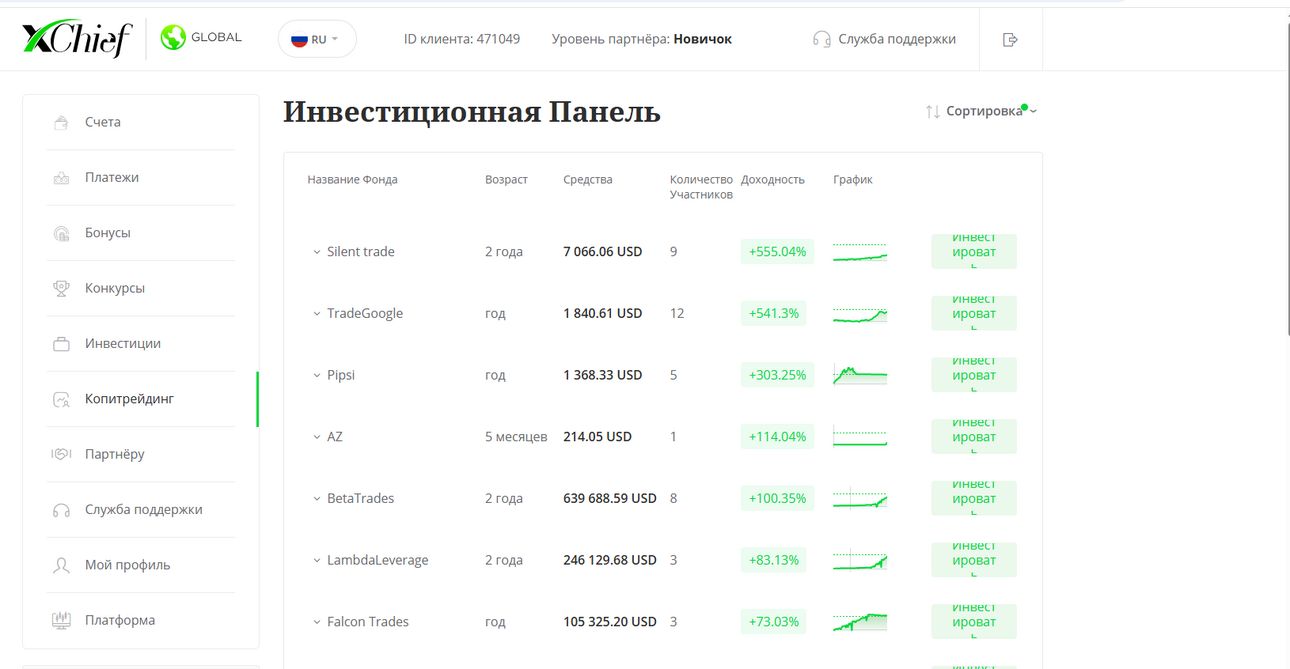Click the Мой профиль user icon

(x=61, y=565)
